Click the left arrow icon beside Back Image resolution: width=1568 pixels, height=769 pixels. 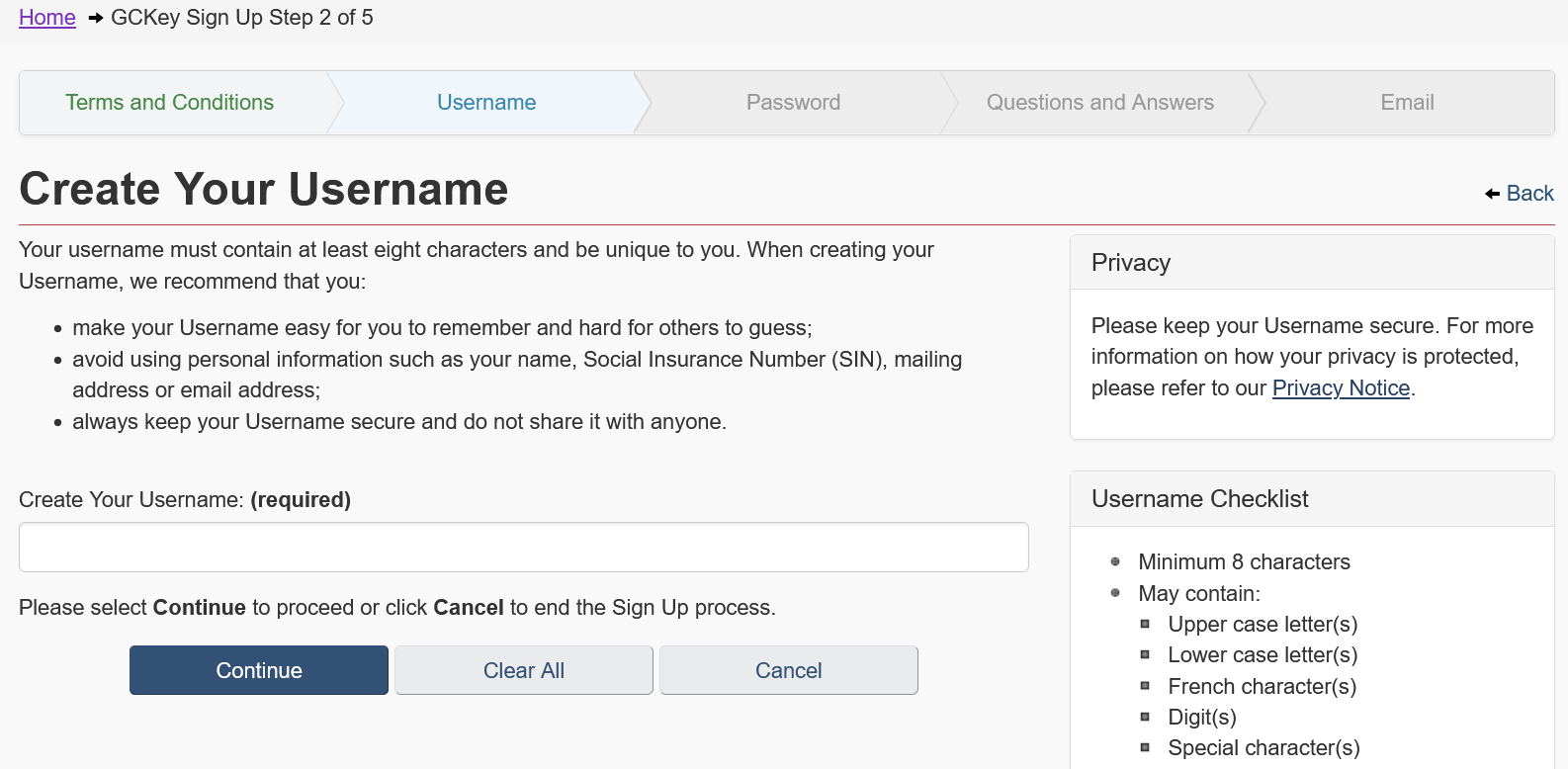(x=1493, y=194)
